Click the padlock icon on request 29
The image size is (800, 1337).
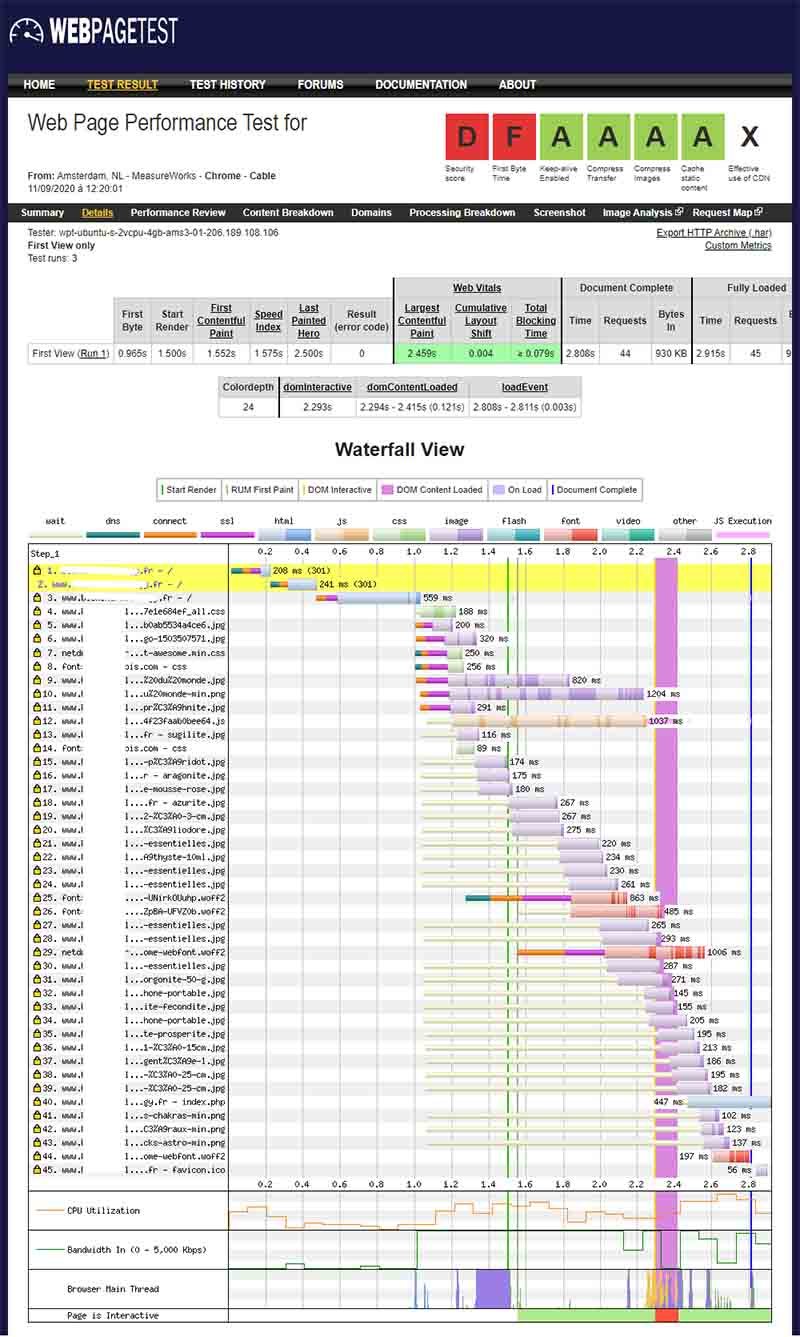pyautogui.click(x=36, y=952)
